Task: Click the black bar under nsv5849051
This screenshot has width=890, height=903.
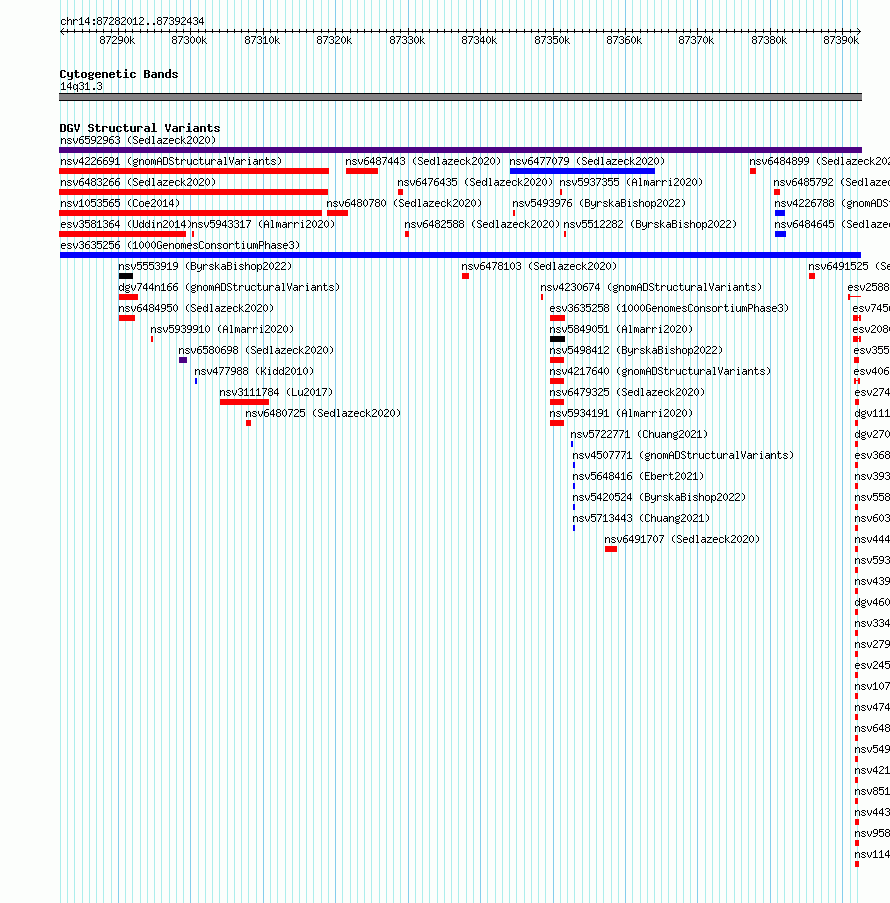Action: [x=557, y=340]
